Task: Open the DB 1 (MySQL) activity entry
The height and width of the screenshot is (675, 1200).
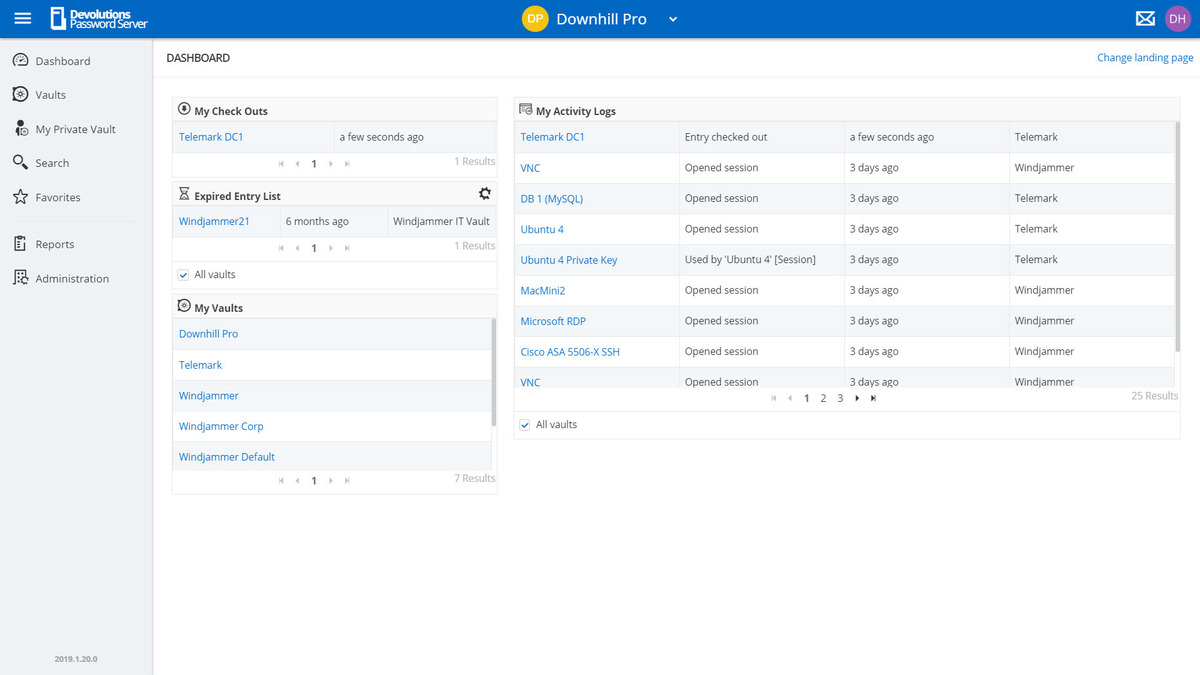Action: pyautogui.click(x=552, y=199)
